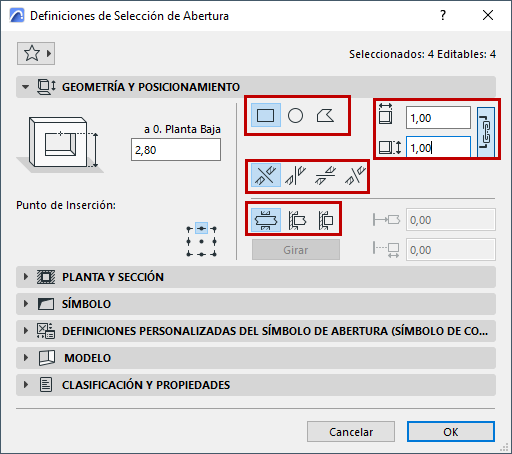
Task: Click the Modelo panel icon
Action: coord(47,358)
